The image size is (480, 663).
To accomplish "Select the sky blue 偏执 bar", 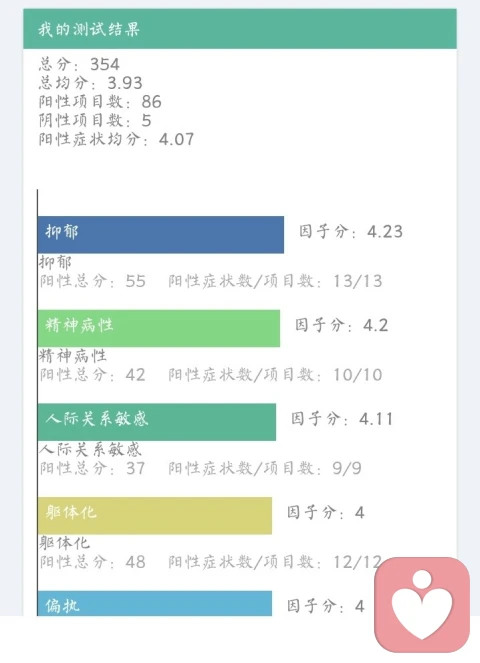I will point(155,603).
